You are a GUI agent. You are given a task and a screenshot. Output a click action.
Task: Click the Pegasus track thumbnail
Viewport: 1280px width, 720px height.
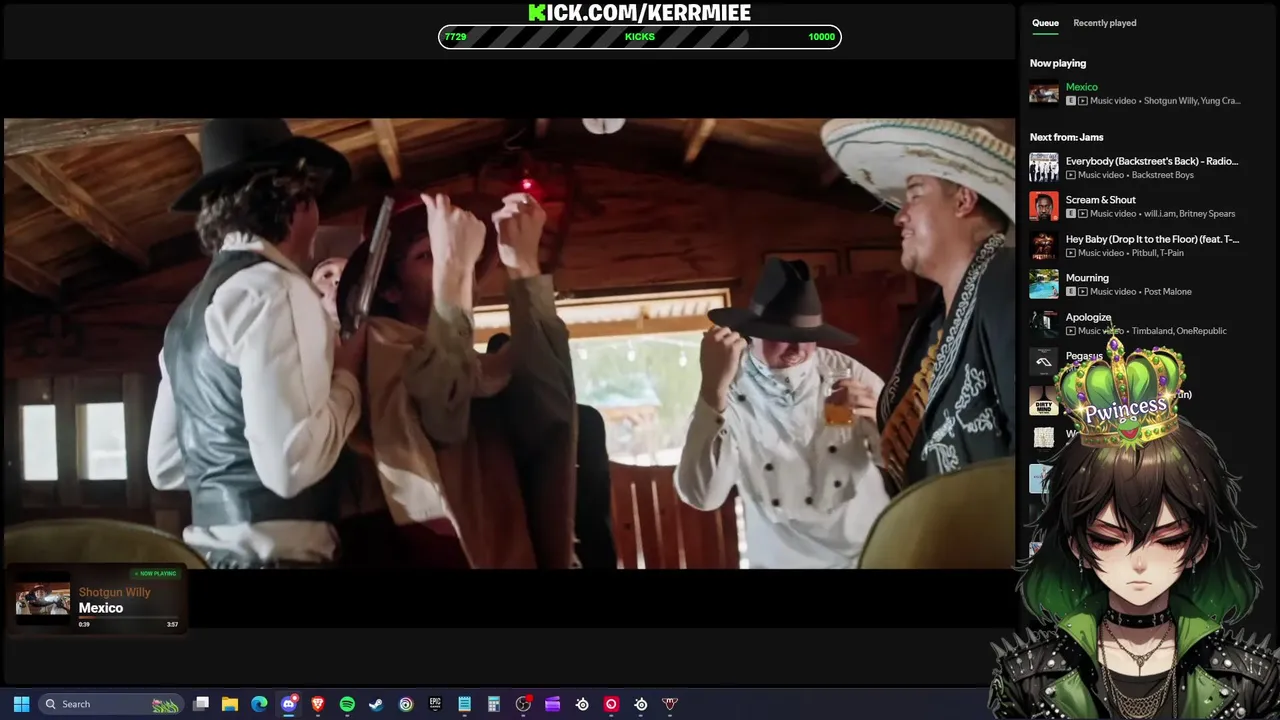1044,362
